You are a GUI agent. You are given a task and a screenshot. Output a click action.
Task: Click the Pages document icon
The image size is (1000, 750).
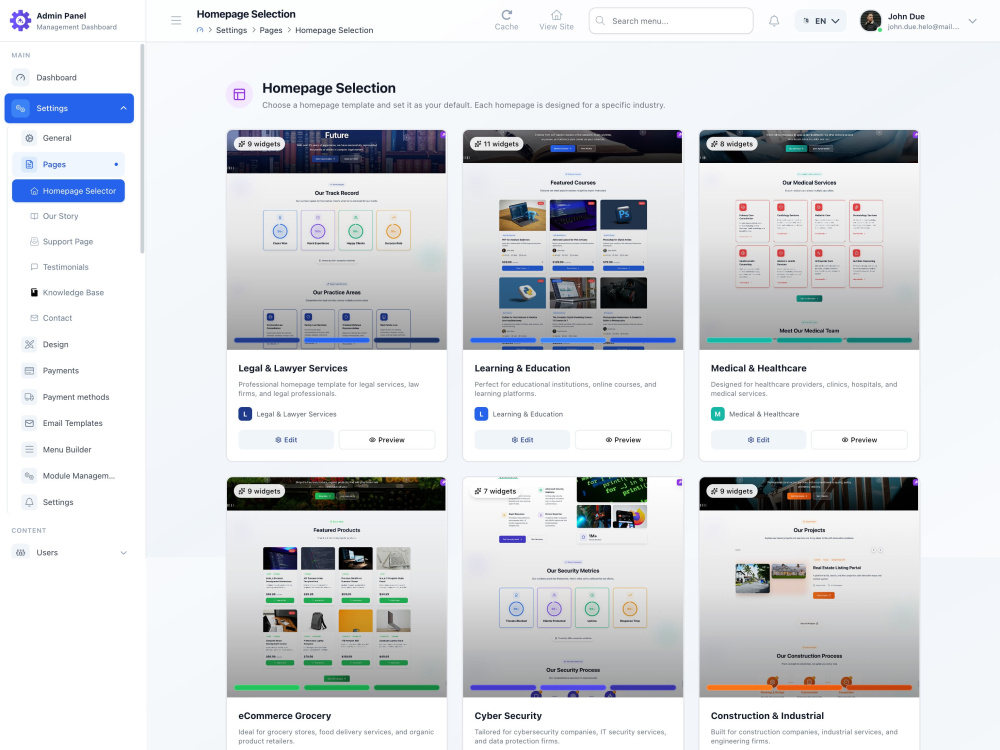[x=29, y=165]
